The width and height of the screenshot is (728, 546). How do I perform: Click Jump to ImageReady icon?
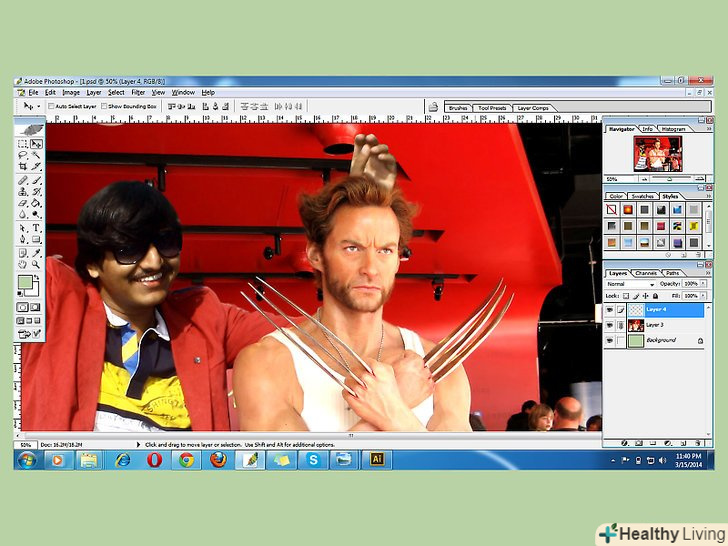tap(29, 333)
